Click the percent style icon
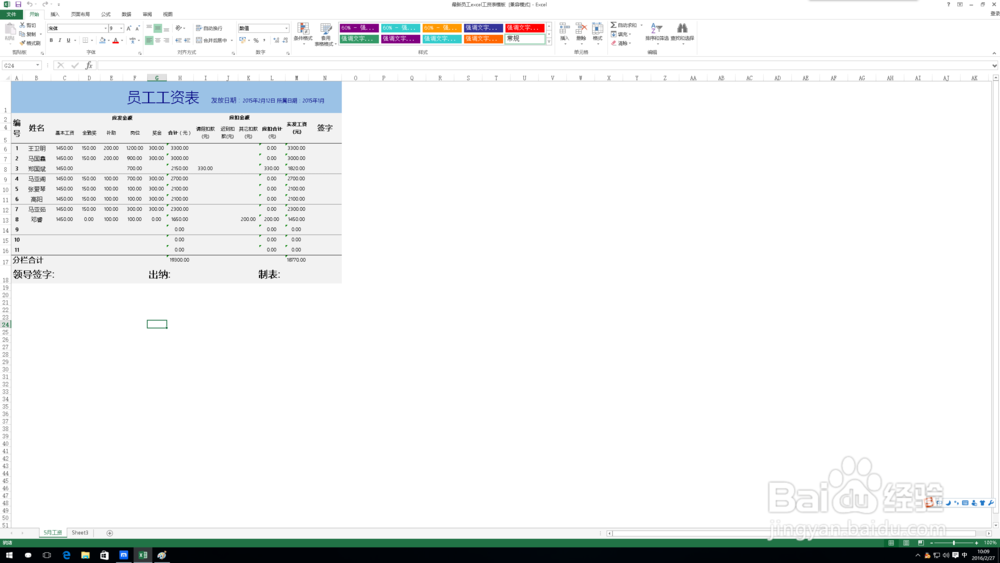Screen dimensions: 1000x563 click(256, 40)
